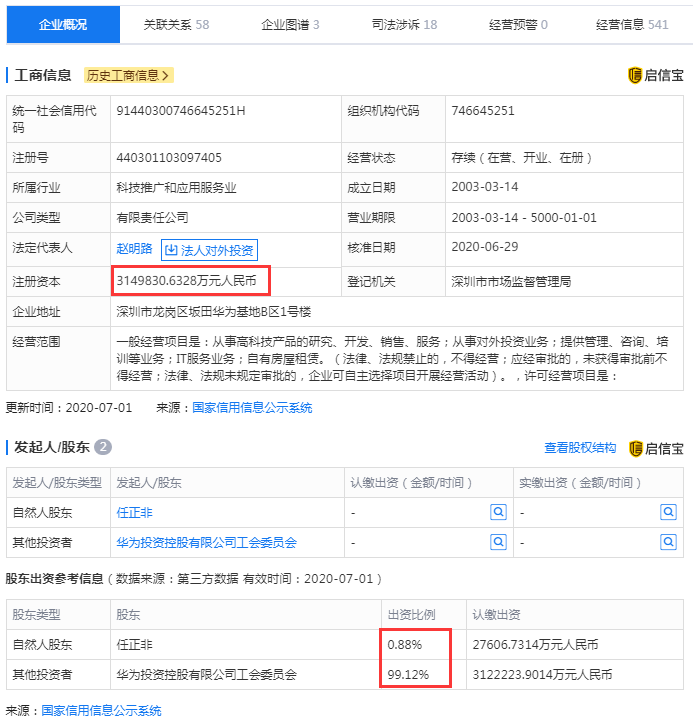Open shareholder 任正非 link

click(134, 512)
